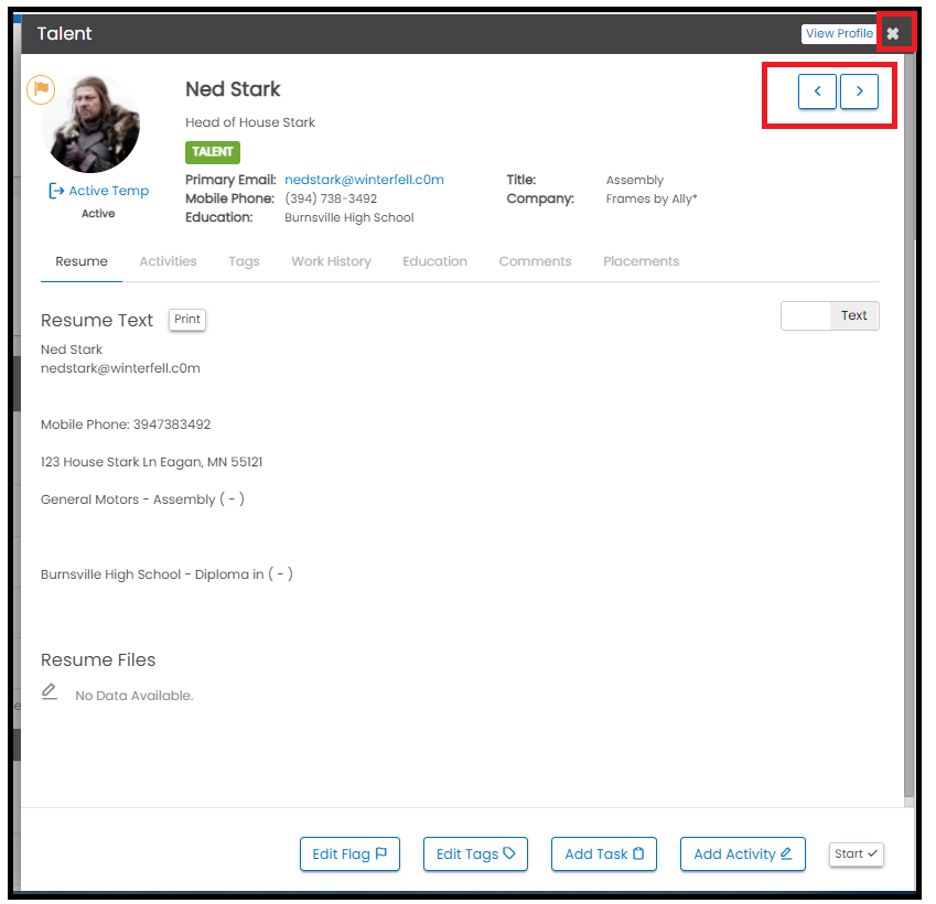
Task: Open the Active Temp status link
Action: pyautogui.click(x=98, y=190)
